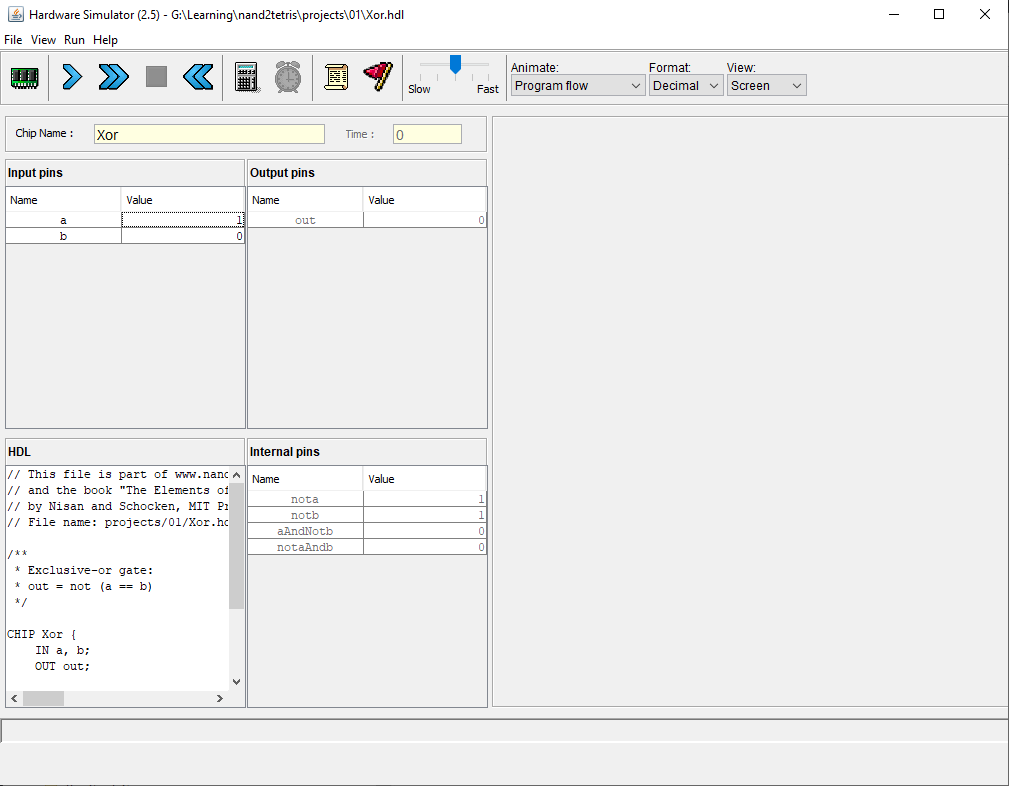
Task: Open the File menu
Action: click(13, 40)
